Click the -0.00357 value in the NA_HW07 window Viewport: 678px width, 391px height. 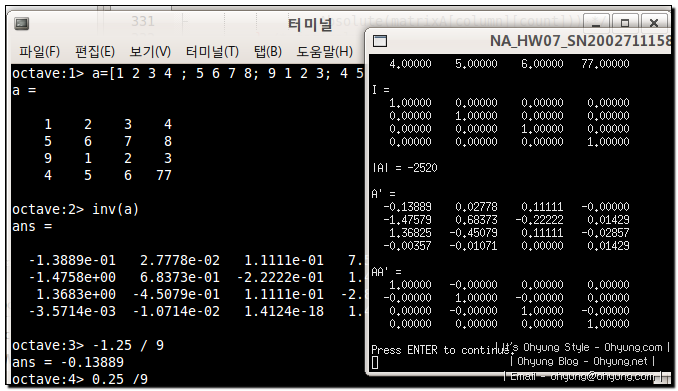click(407, 246)
